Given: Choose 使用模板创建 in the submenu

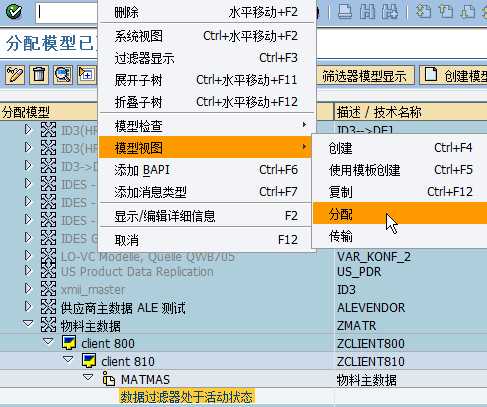Looking at the screenshot, I should (400, 170).
